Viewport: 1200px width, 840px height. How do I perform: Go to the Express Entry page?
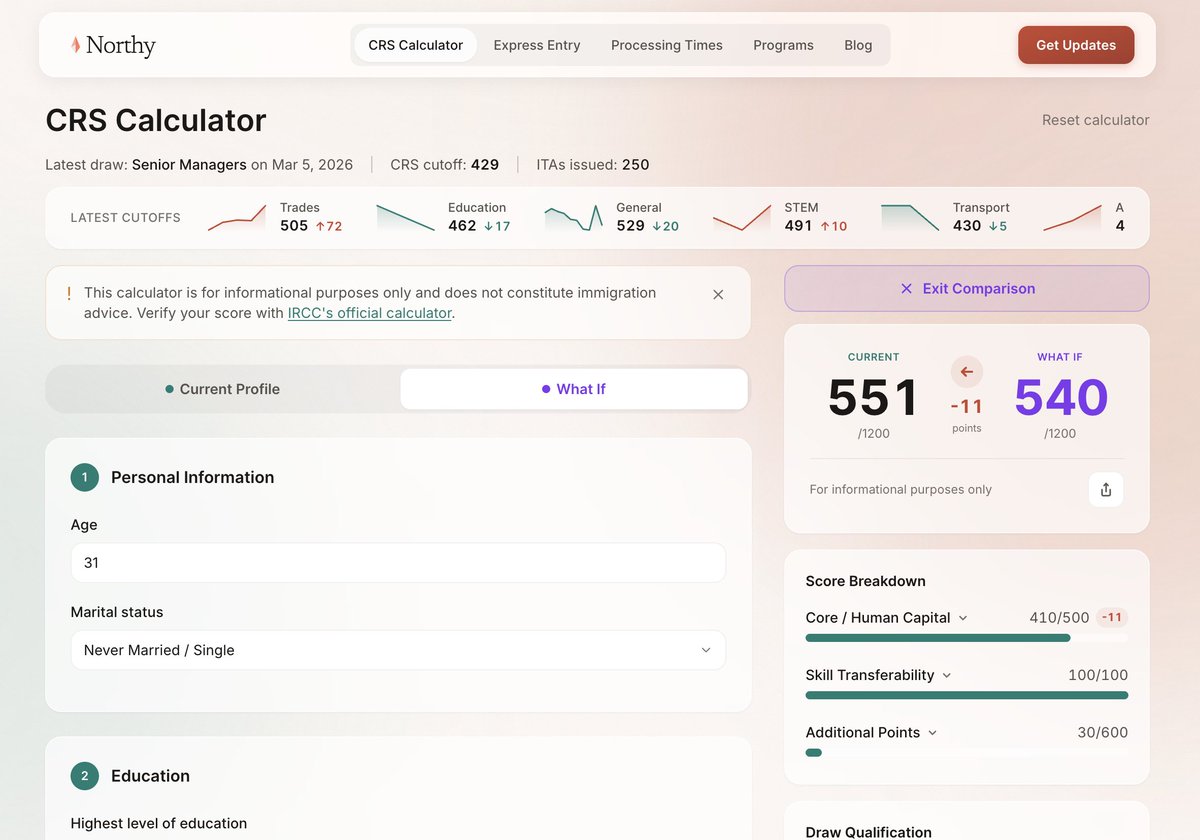537,45
